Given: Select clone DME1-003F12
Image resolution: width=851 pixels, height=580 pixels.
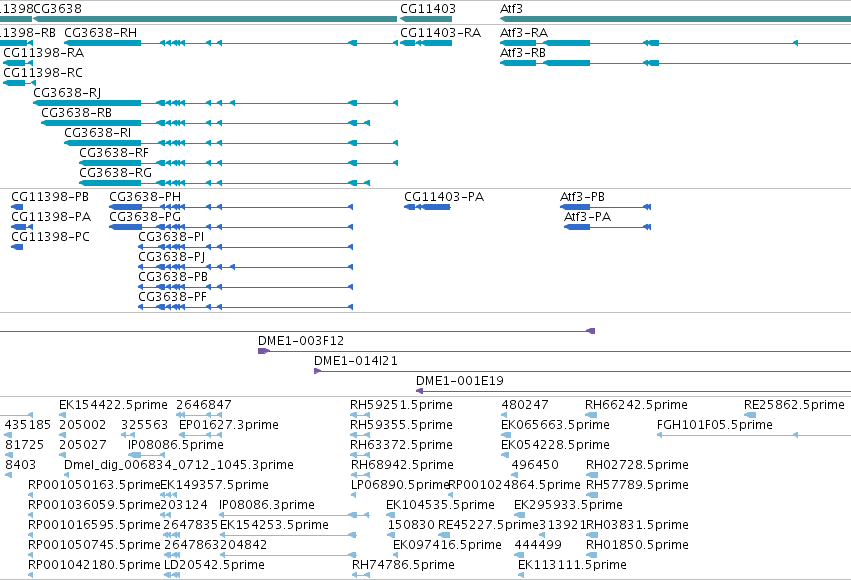Looking at the screenshot, I should point(301,341).
